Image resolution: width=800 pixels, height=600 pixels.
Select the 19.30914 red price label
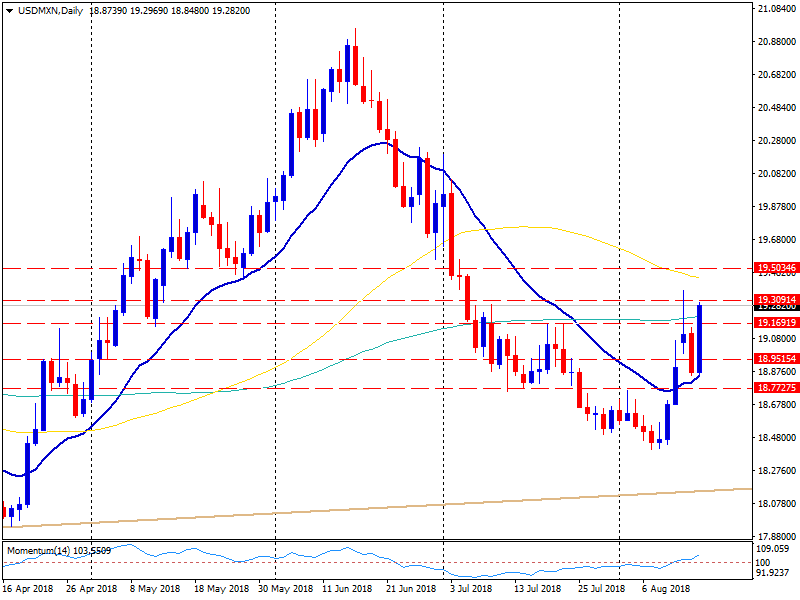click(776, 300)
